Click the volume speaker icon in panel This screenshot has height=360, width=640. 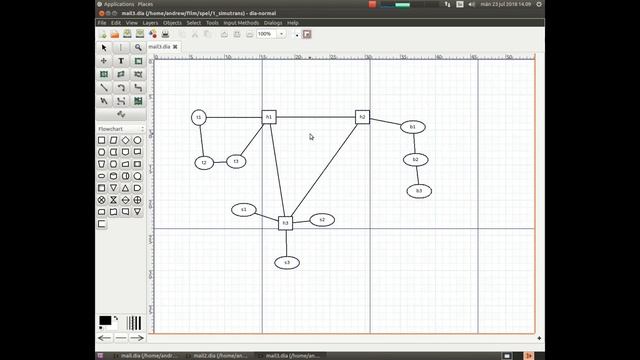[x=471, y=4]
